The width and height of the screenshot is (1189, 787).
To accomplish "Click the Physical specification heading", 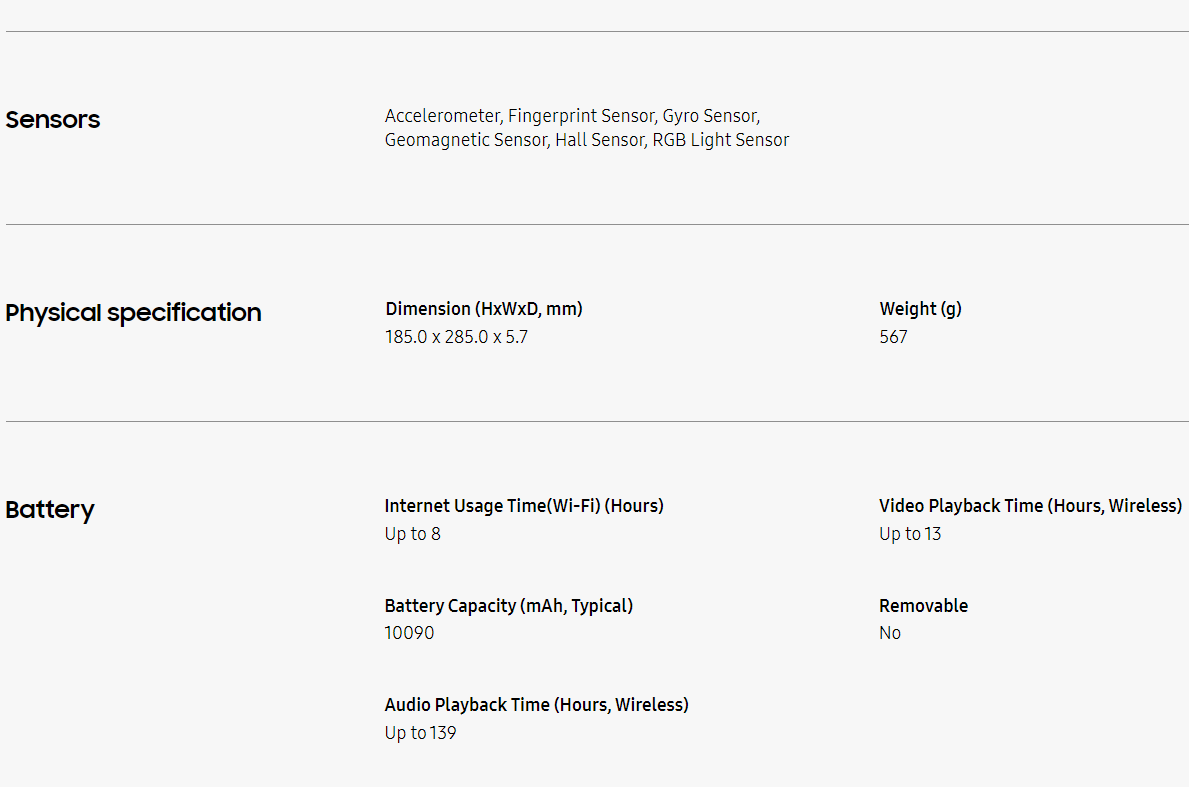I will (x=133, y=313).
